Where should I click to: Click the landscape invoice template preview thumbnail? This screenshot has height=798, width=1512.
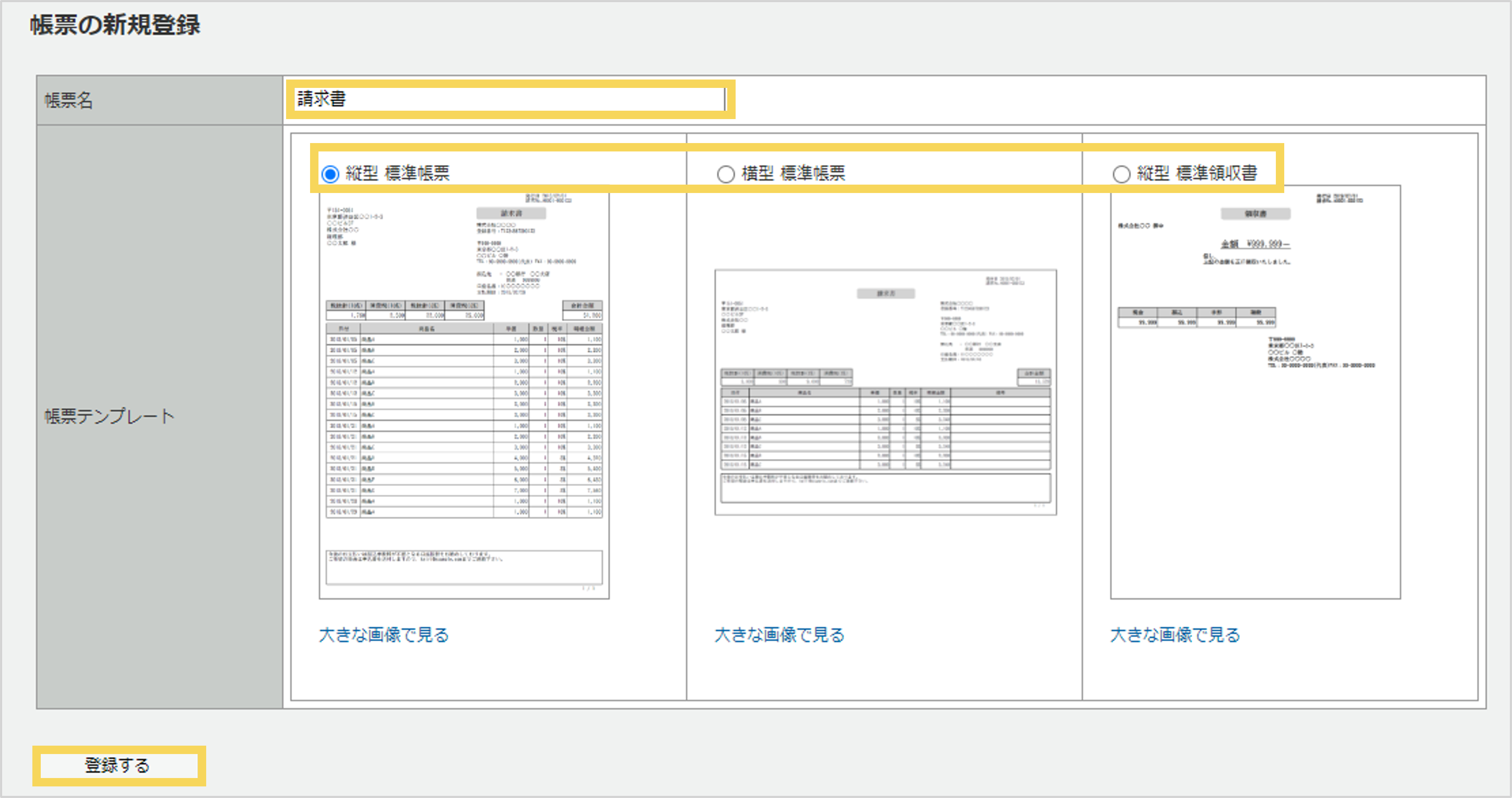(885, 392)
